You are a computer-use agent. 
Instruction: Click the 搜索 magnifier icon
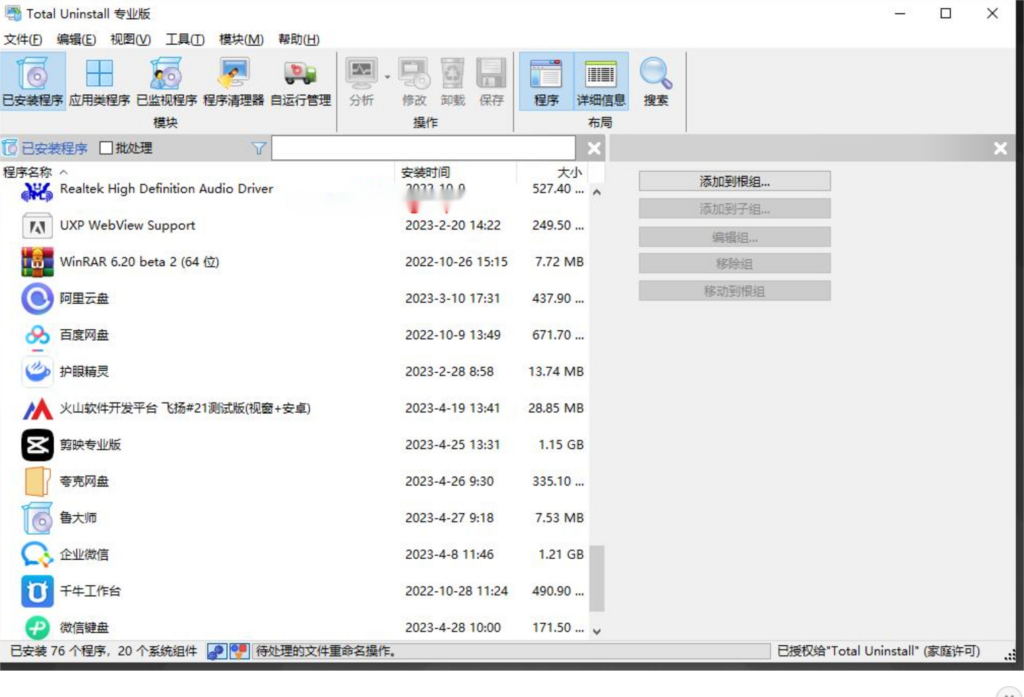pyautogui.click(x=656, y=81)
